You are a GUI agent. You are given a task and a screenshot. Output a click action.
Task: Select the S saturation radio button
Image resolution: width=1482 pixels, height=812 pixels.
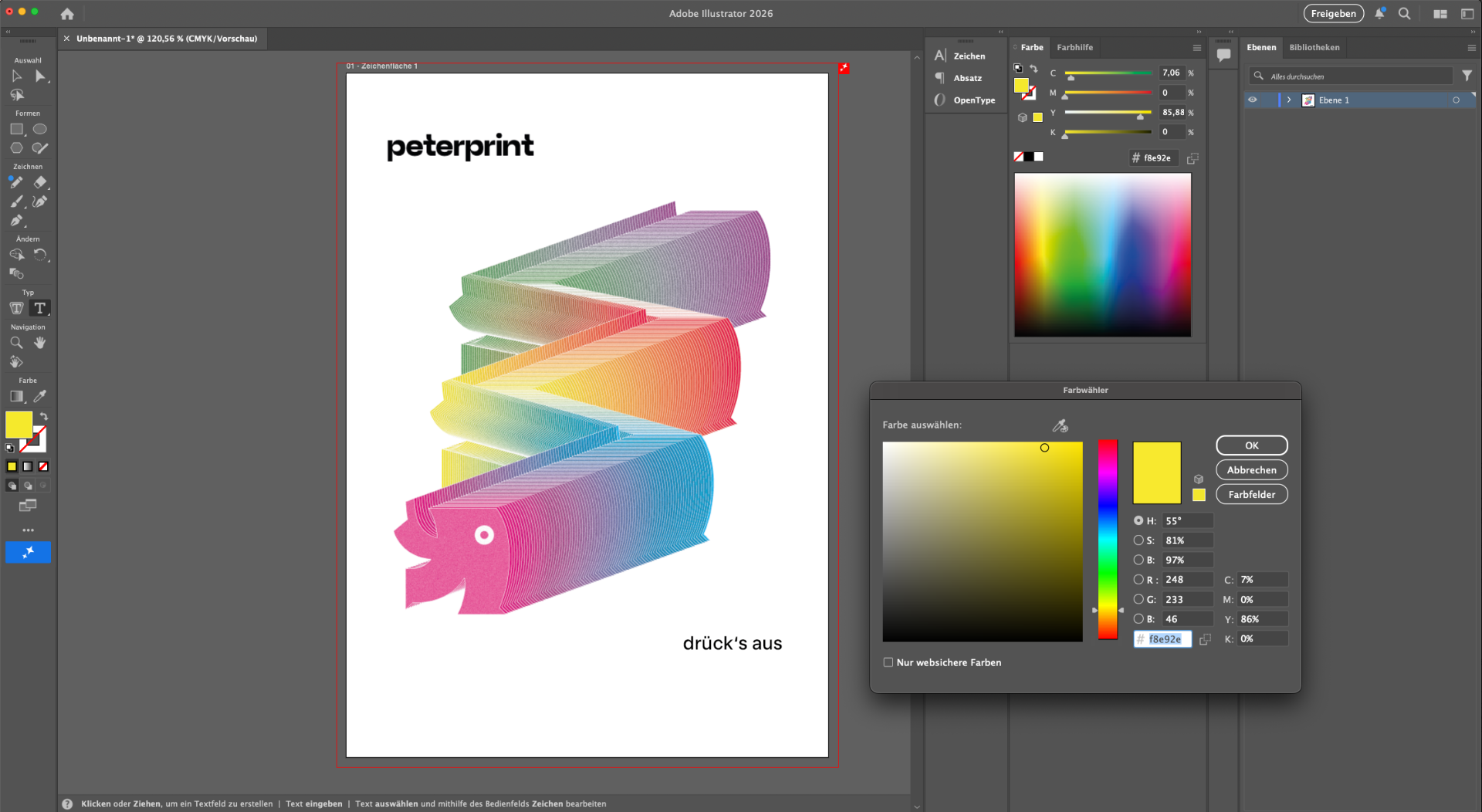[x=1139, y=540]
